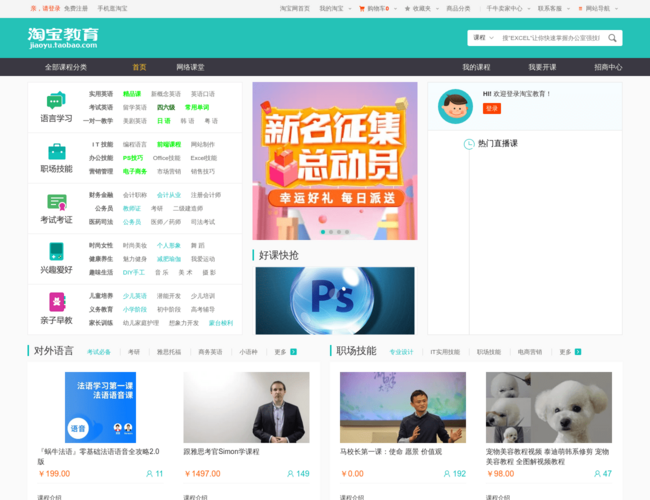Select the last carousel dot on the banner
The image size is (650, 500).
pos(347,232)
